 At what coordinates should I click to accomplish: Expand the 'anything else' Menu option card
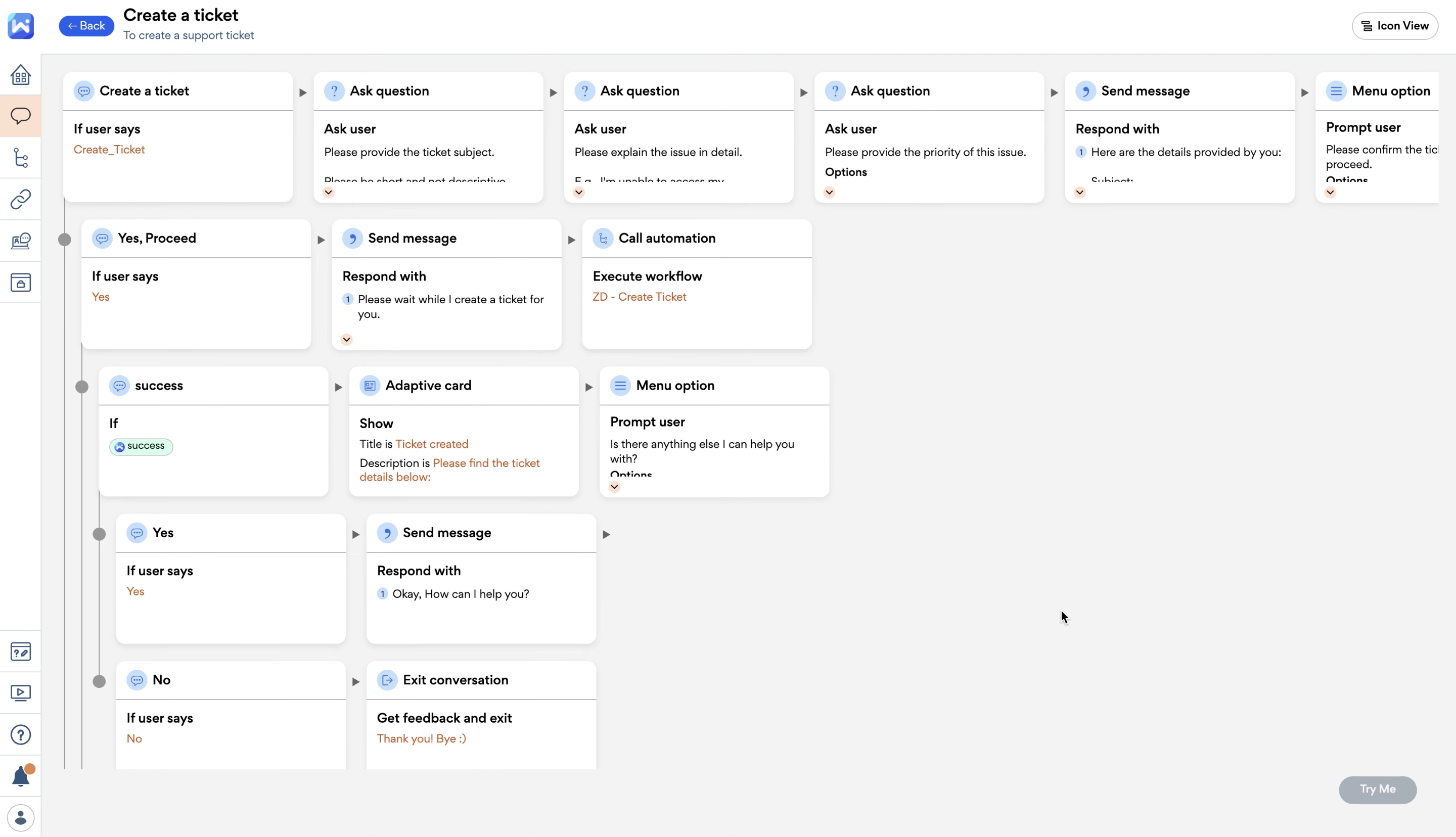click(614, 487)
